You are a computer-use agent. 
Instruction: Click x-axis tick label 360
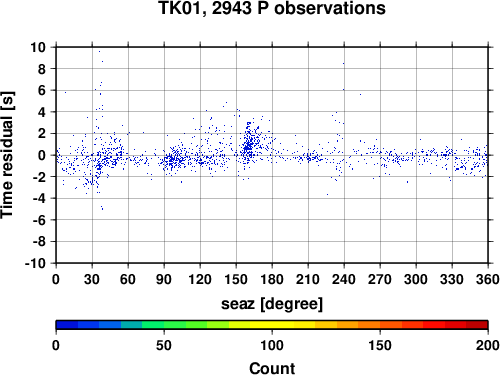pyautogui.click(x=488, y=279)
